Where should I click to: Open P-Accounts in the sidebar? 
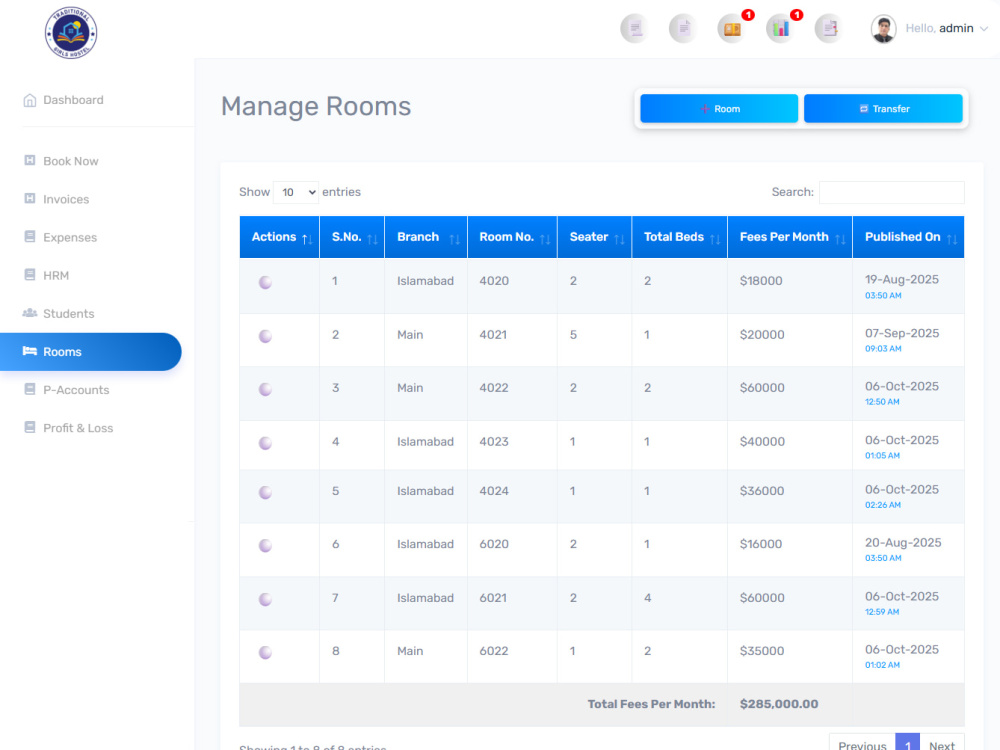(x=76, y=390)
